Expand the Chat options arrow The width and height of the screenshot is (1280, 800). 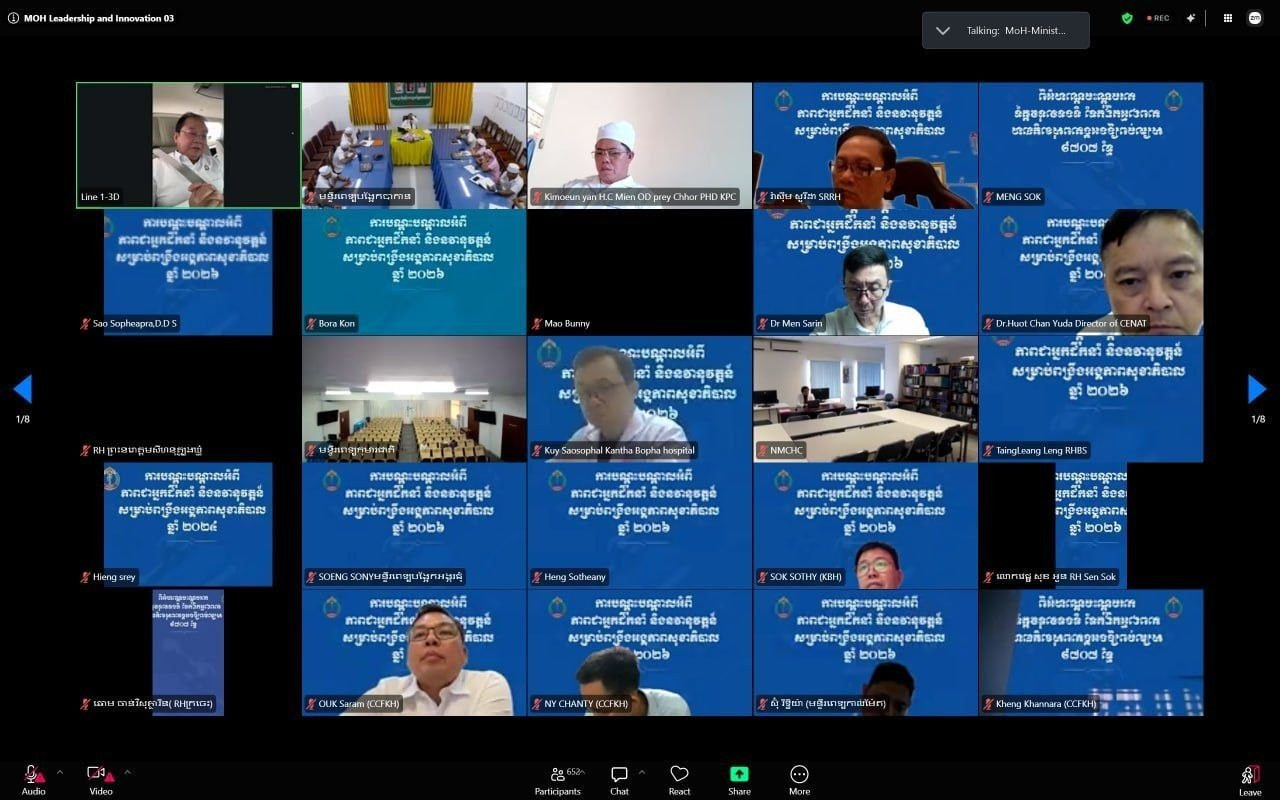click(642, 772)
